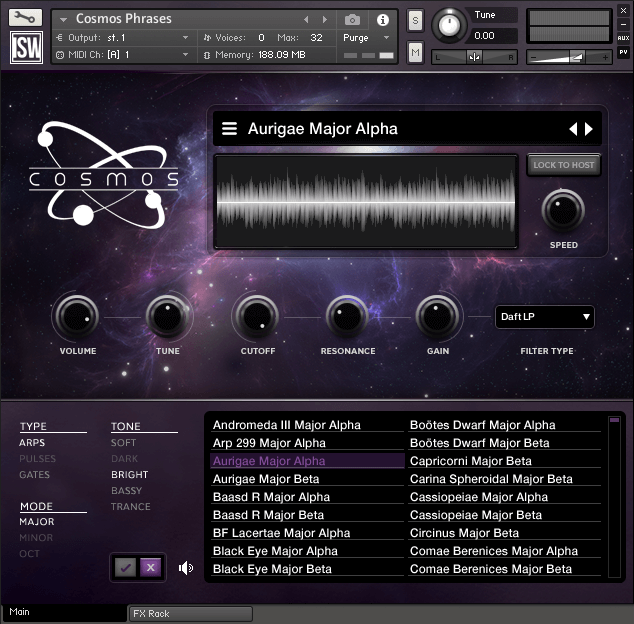634x624 pixels.
Task: Toggle LOCK TO HOST
Action: pyautogui.click(x=564, y=165)
